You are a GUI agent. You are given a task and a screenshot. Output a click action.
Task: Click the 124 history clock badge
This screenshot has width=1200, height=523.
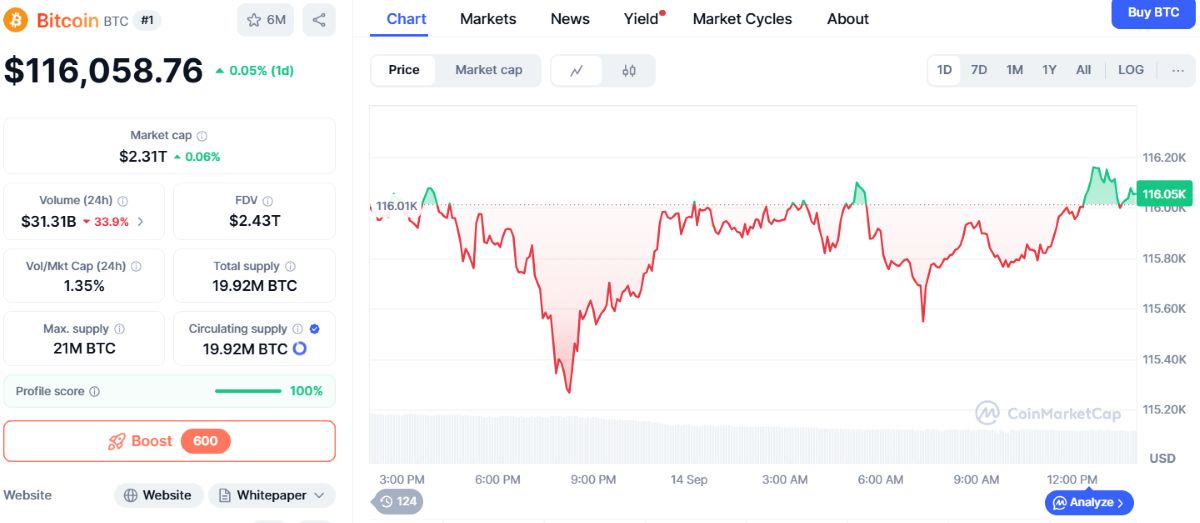[397, 501]
